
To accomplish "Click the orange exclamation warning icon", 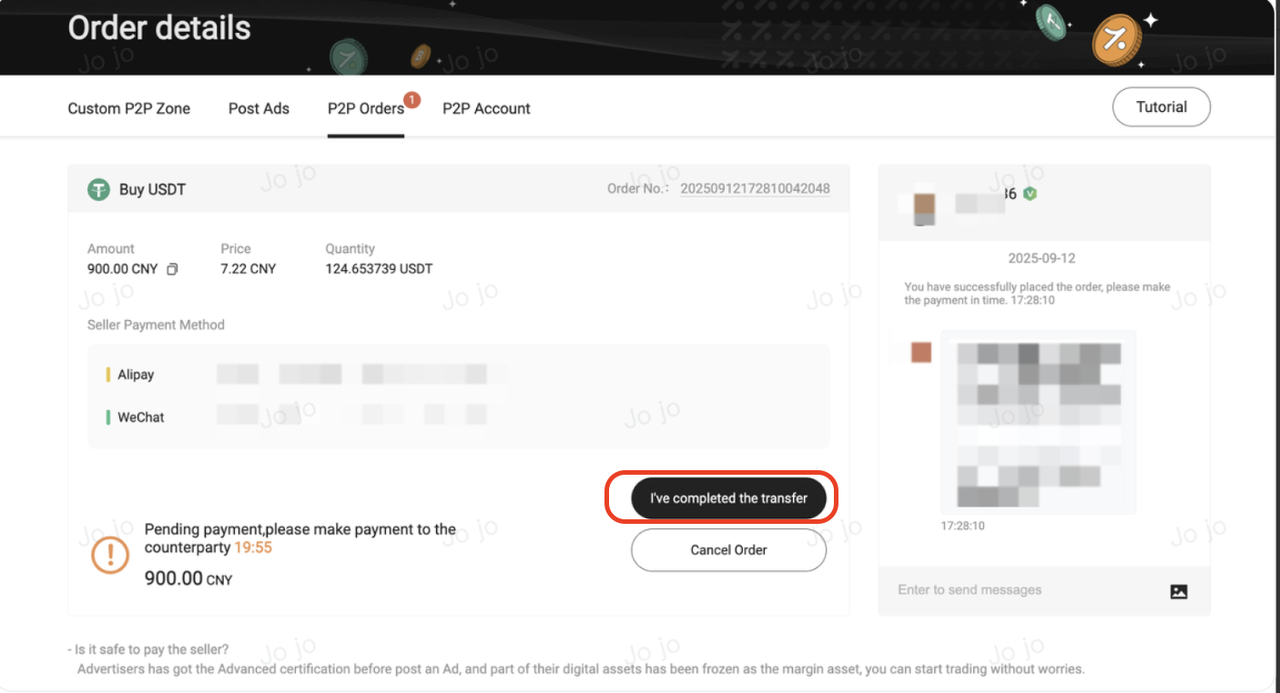I will pyautogui.click(x=110, y=555).
